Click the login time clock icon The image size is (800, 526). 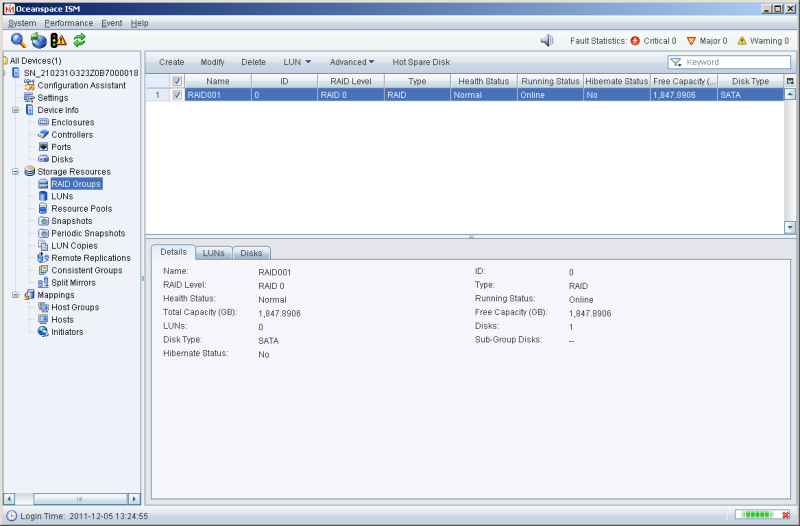tap(11, 516)
